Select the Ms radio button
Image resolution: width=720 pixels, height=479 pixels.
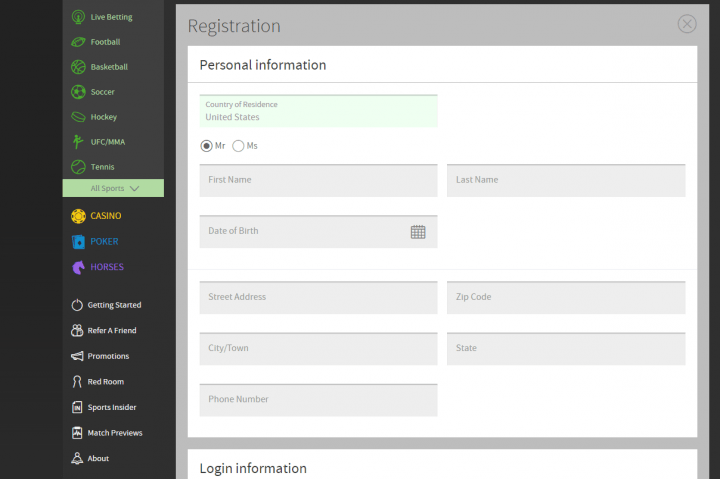(238, 146)
